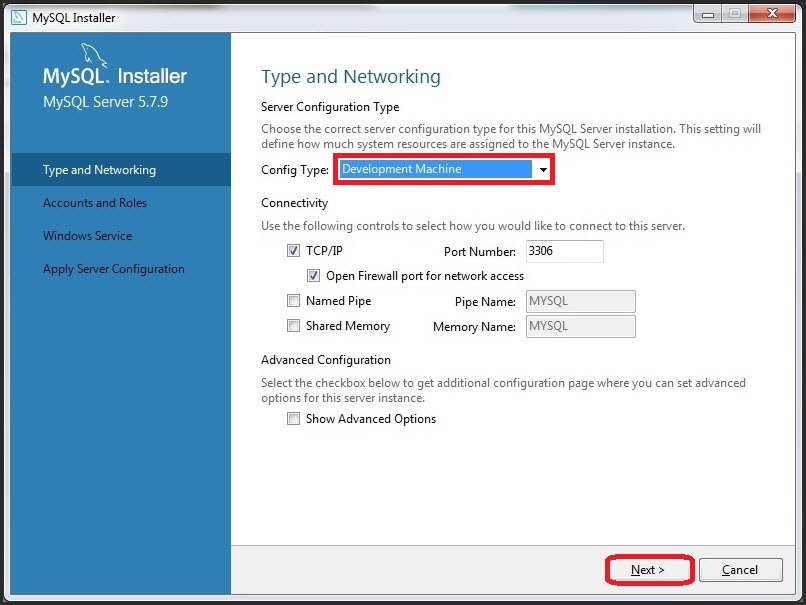The width and height of the screenshot is (806, 605).
Task: Click the Advanced Configuration section label
Action: (x=326, y=360)
